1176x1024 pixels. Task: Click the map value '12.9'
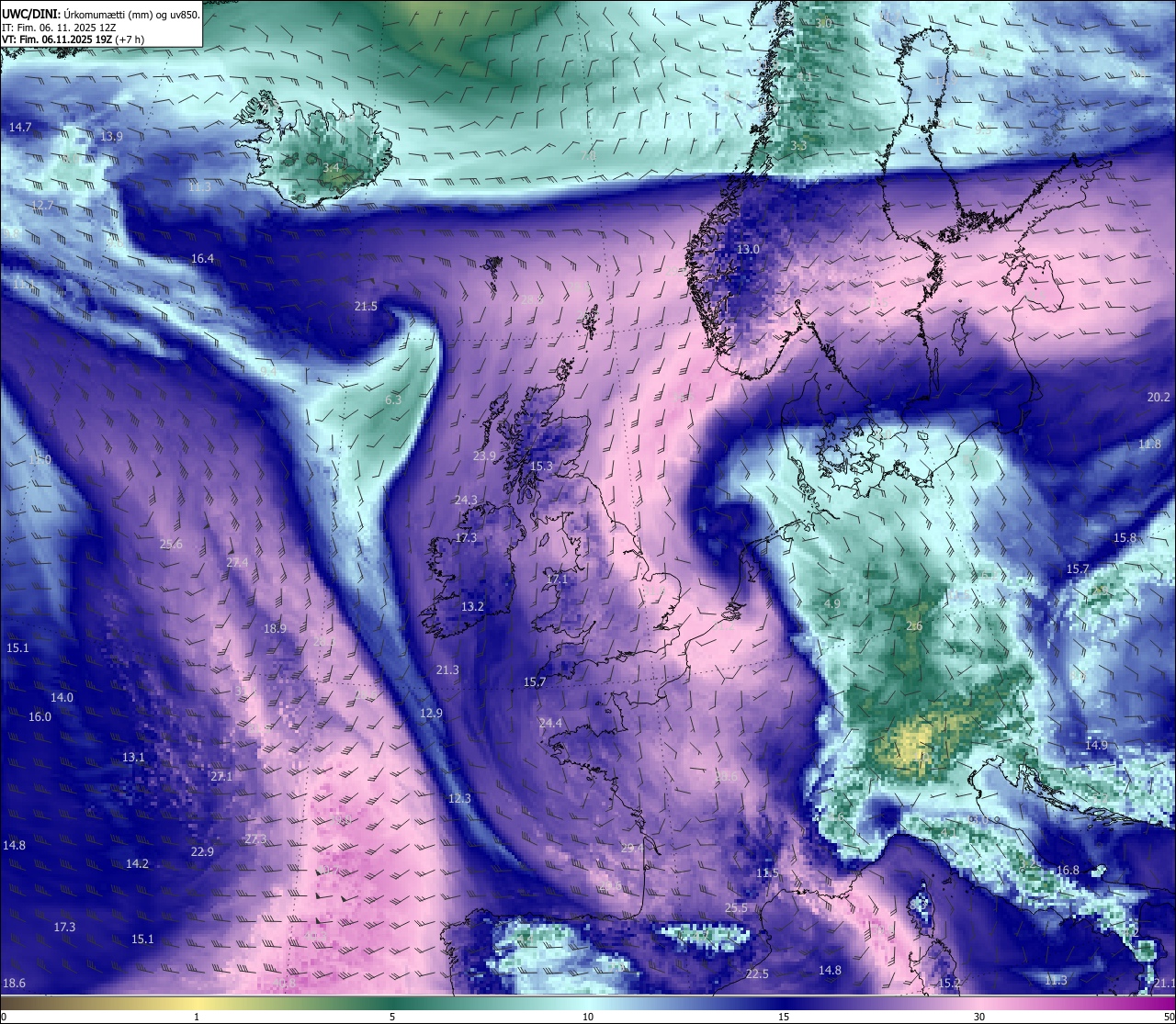click(431, 714)
